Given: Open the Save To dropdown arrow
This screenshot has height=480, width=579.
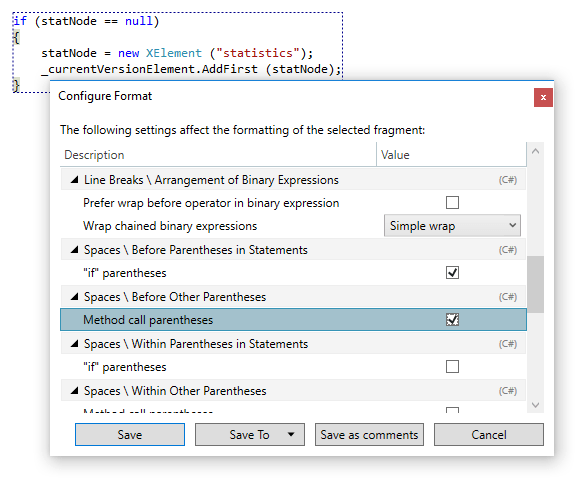Looking at the screenshot, I should (x=291, y=435).
